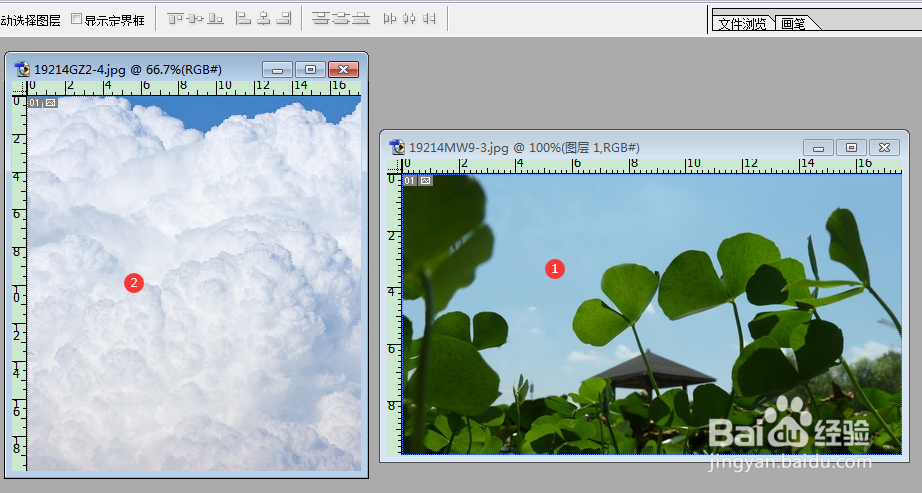Minimize the 19214GZ2-4.jpg window
922x493 pixels.
pos(278,69)
